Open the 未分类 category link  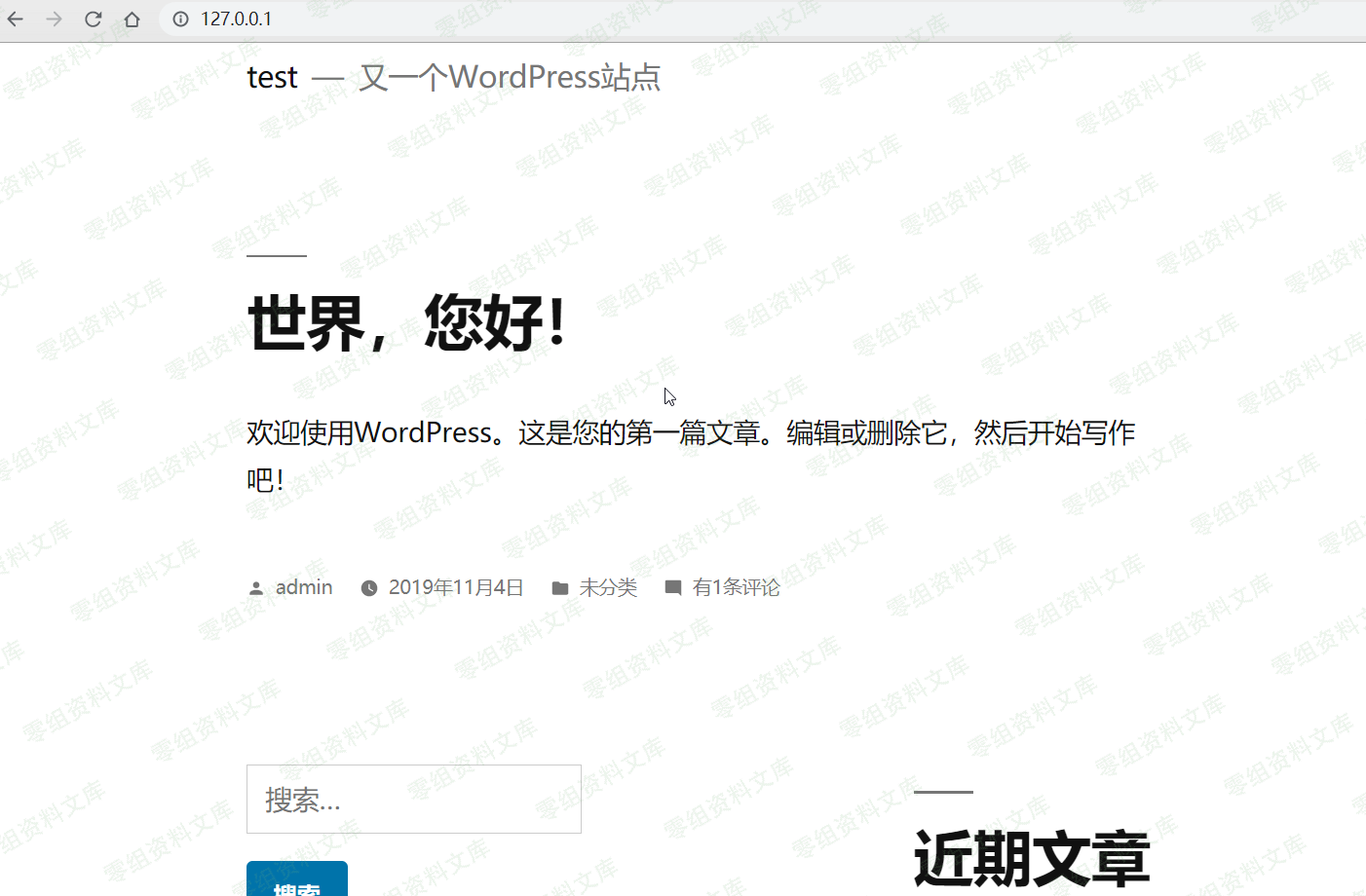(x=608, y=587)
